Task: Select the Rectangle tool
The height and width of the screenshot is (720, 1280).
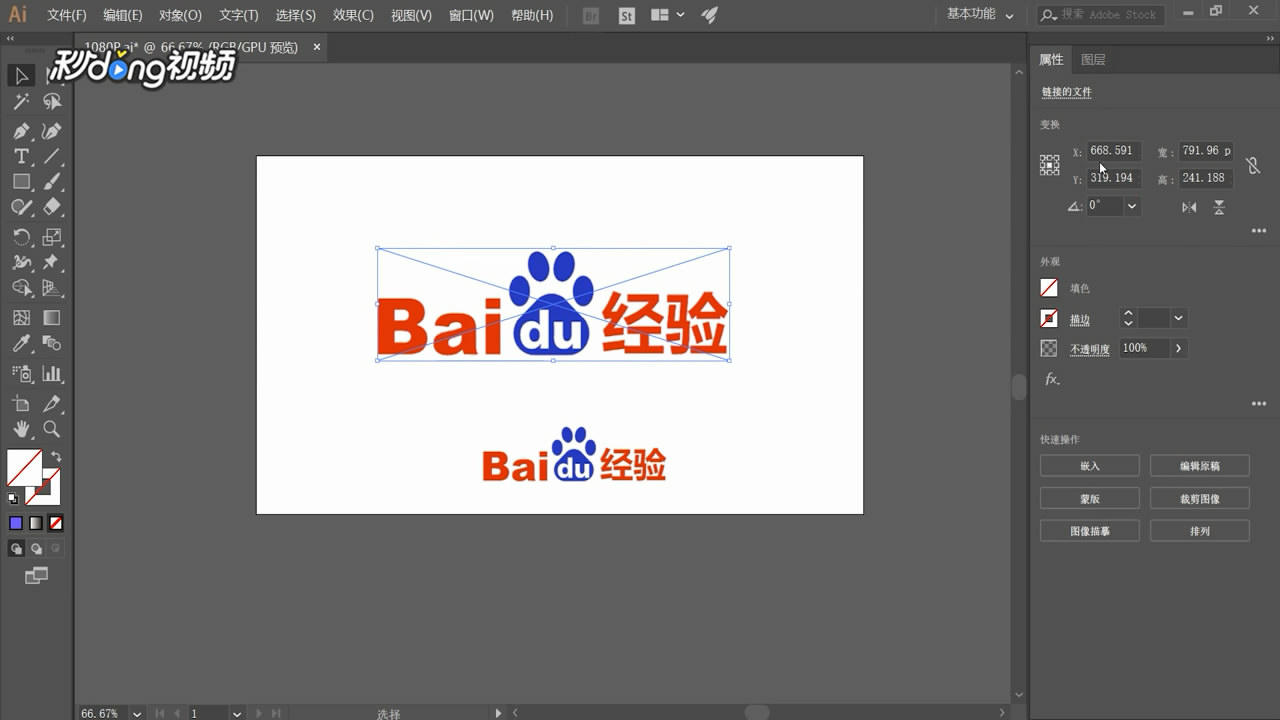Action: pos(21,182)
